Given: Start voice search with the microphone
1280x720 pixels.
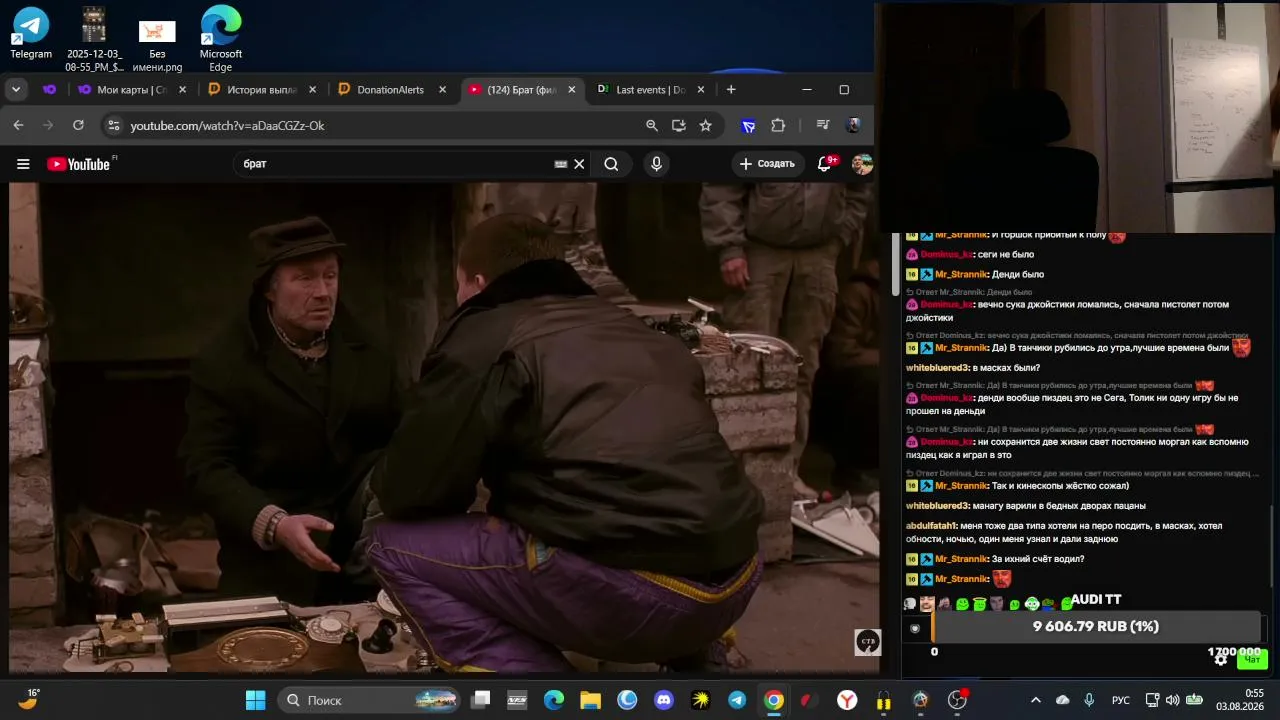Looking at the screenshot, I should (656, 164).
